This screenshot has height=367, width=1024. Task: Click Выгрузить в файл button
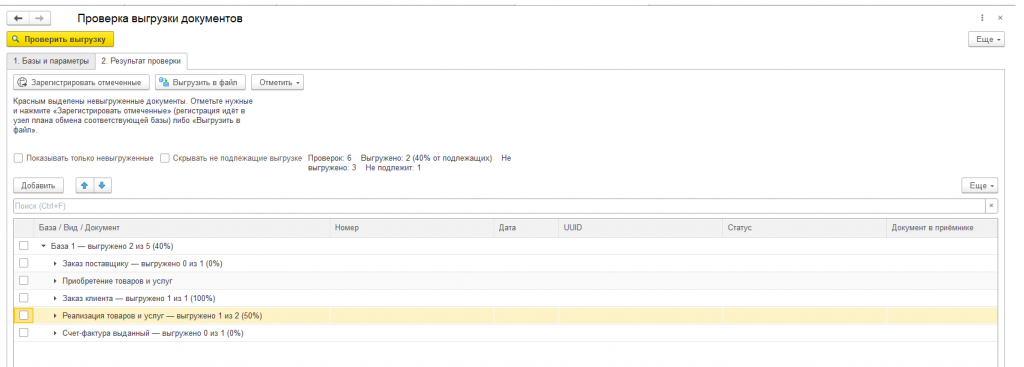click(x=200, y=83)
